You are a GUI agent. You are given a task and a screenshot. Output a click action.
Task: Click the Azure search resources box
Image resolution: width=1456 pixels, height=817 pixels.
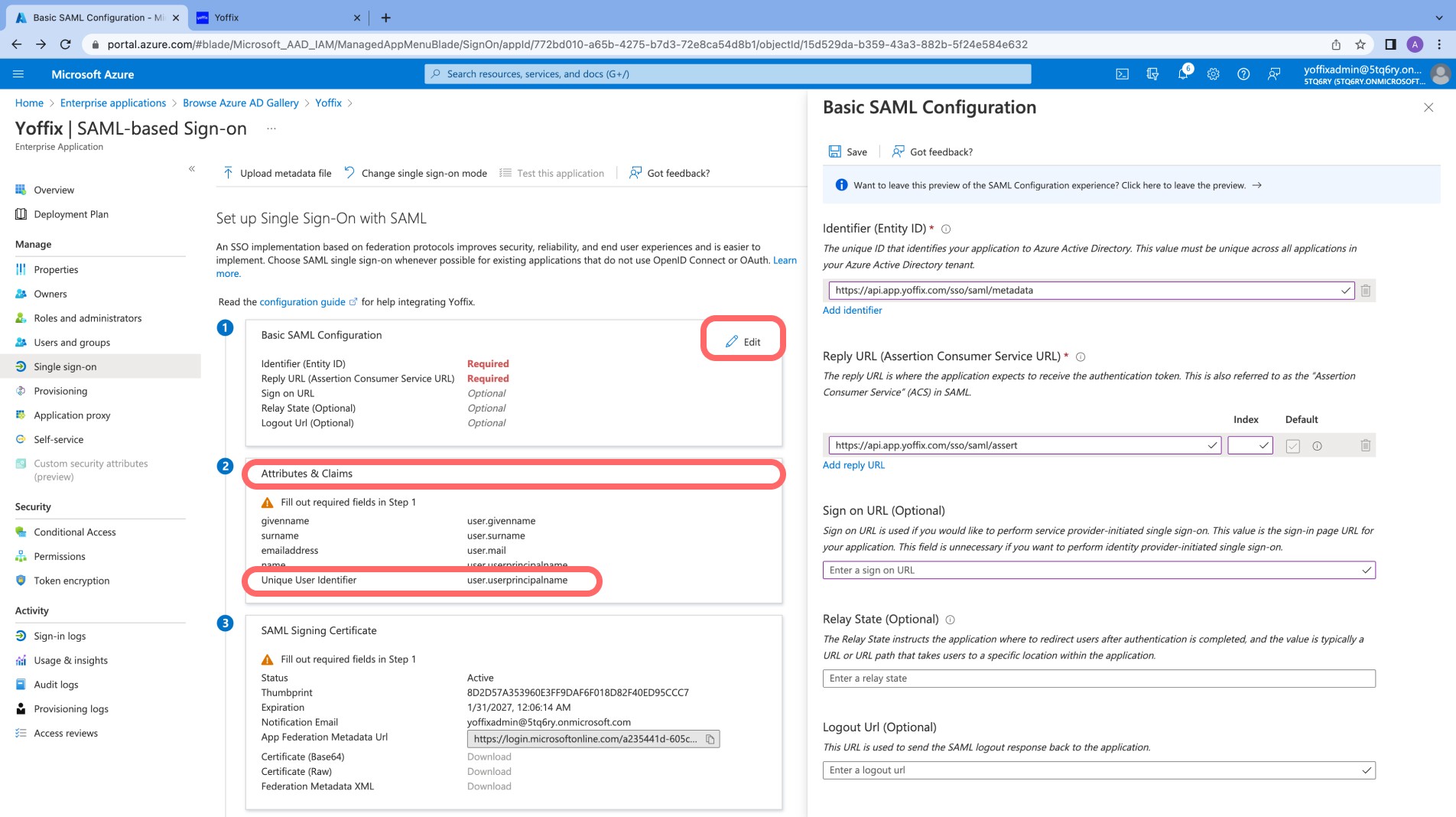[x=727, y=74]
